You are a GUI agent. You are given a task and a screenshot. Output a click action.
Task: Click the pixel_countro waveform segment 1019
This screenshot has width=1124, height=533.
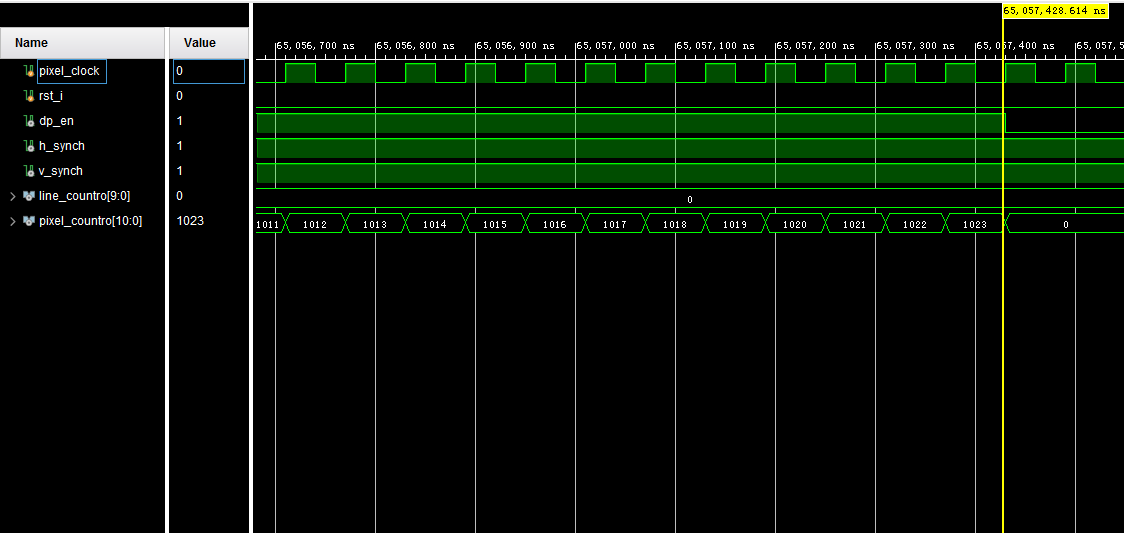click(735, 224)
